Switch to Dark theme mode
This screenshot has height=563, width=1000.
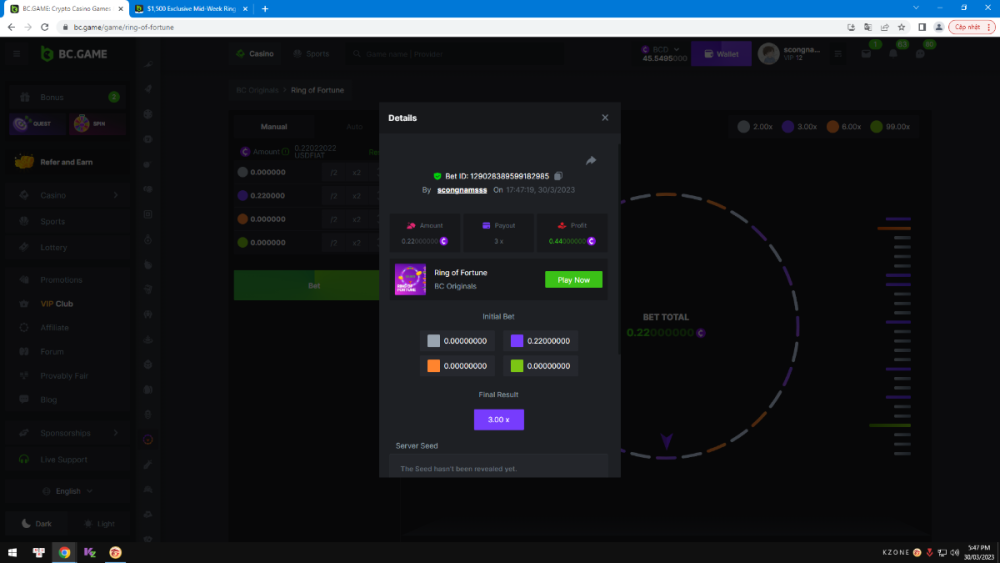pos(36,524)
